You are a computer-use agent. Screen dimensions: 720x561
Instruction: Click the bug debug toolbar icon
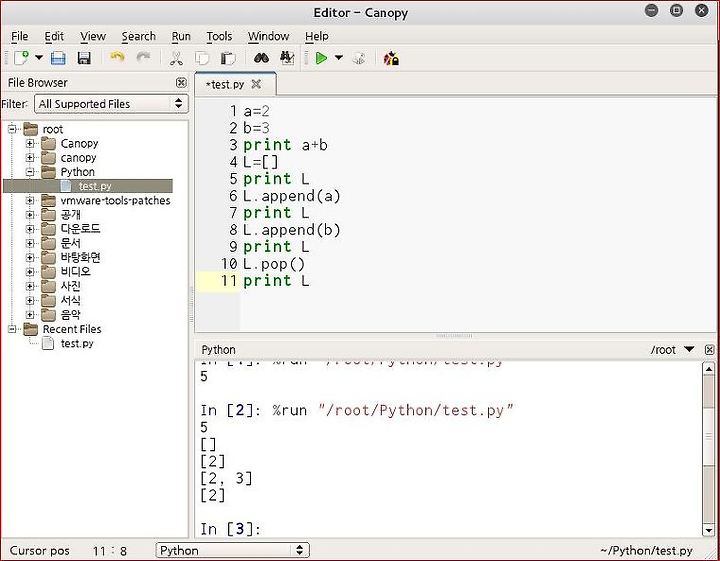point(391,58)
